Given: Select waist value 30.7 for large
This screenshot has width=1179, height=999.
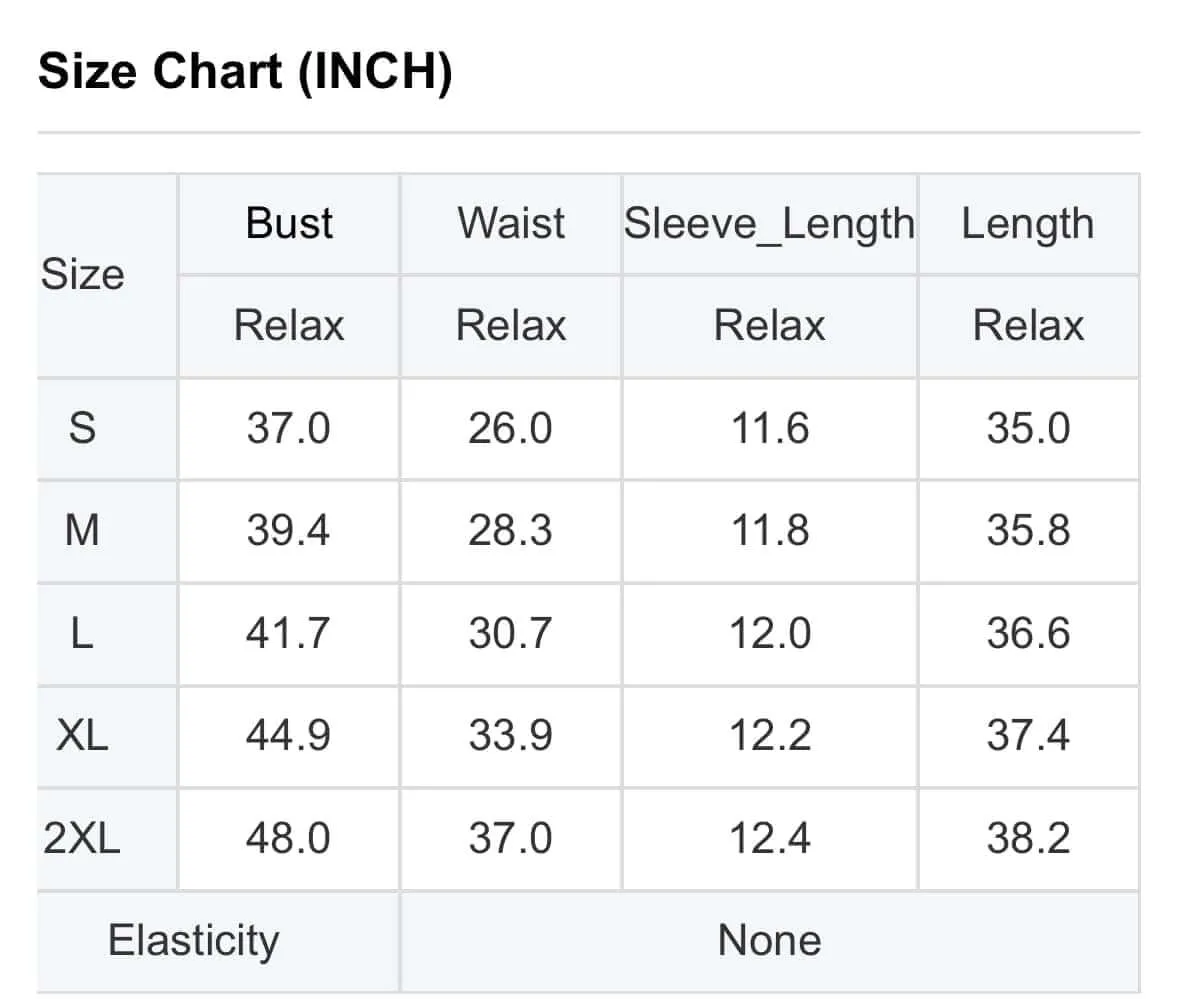Looking at the screenshot, I should point(511,633).
